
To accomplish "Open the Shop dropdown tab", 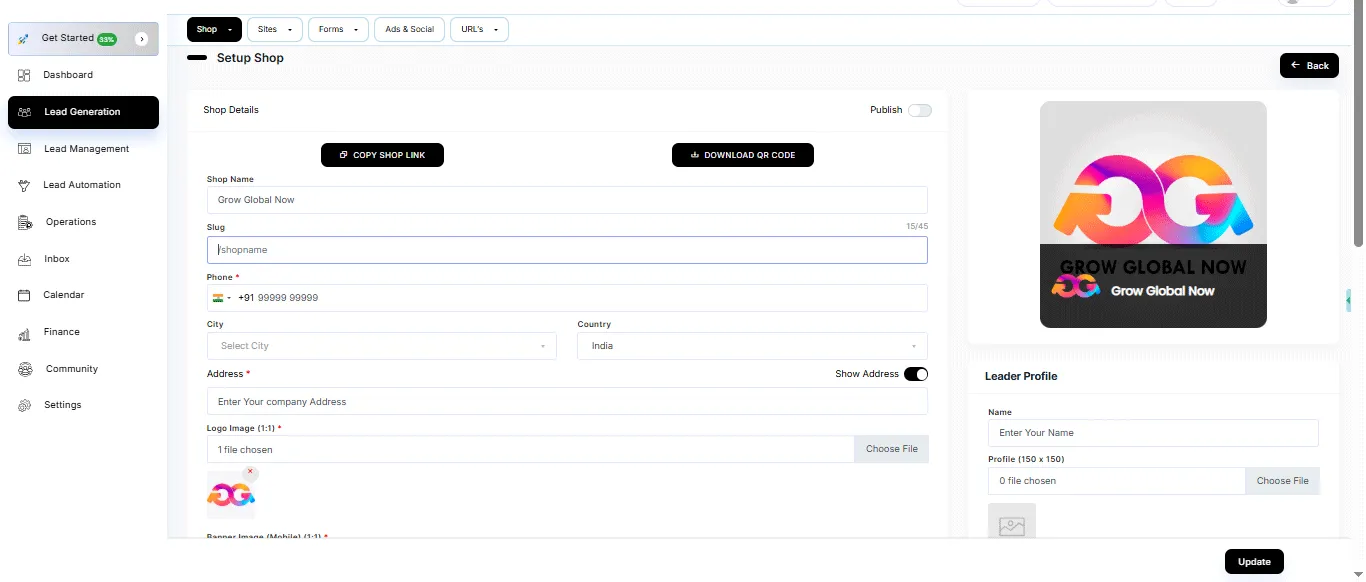I will pos(215,29).
